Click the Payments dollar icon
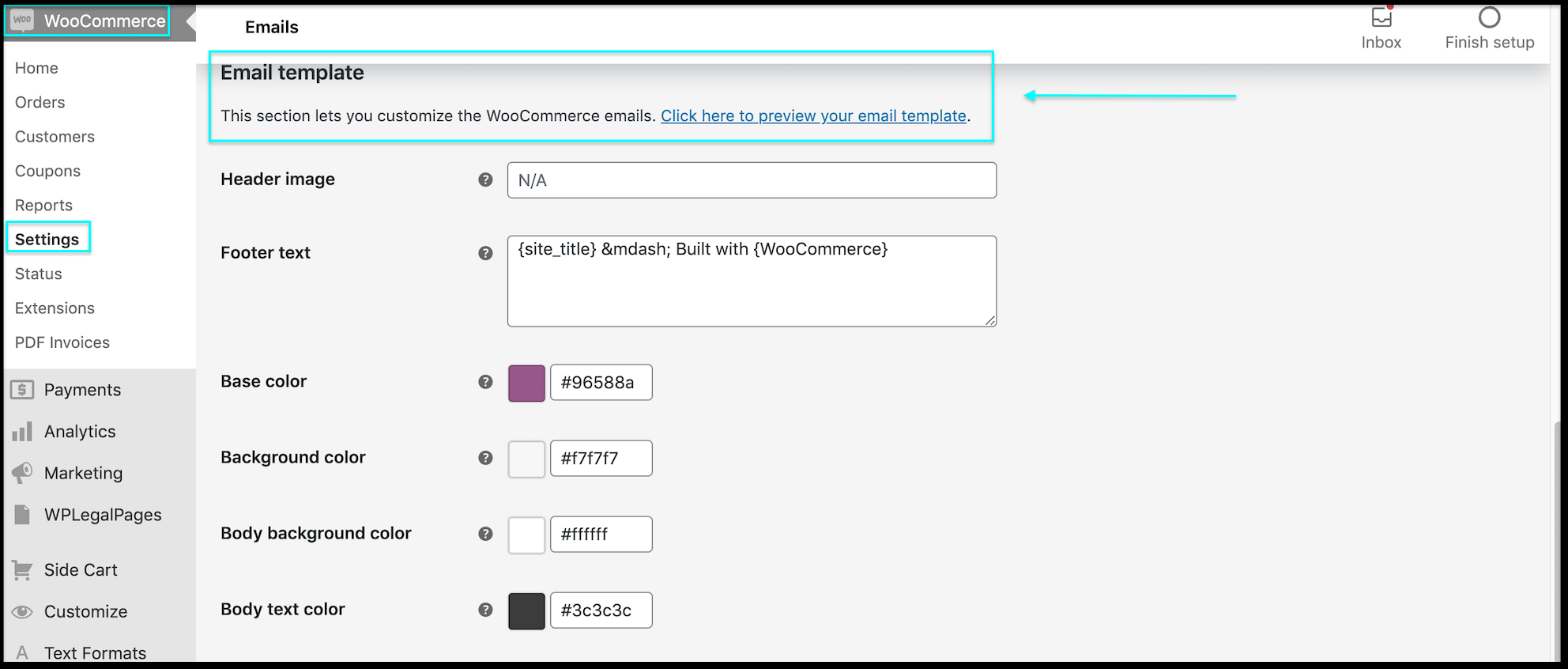This screenshot has width=1568, height=669. pos(22,390)
